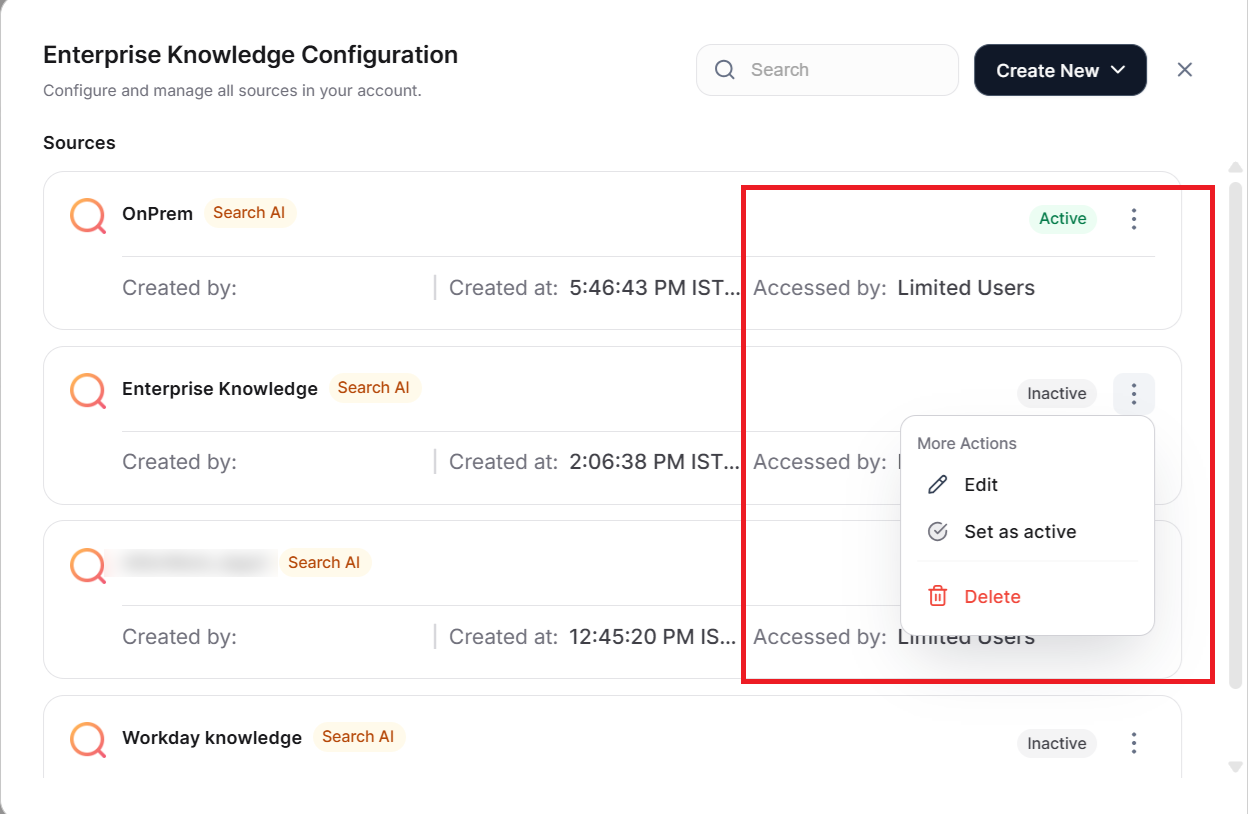Viewport: 1248px width, 814px height.
Task: Click the blurred-name source search icon
Action: click(x=88, y=565)
